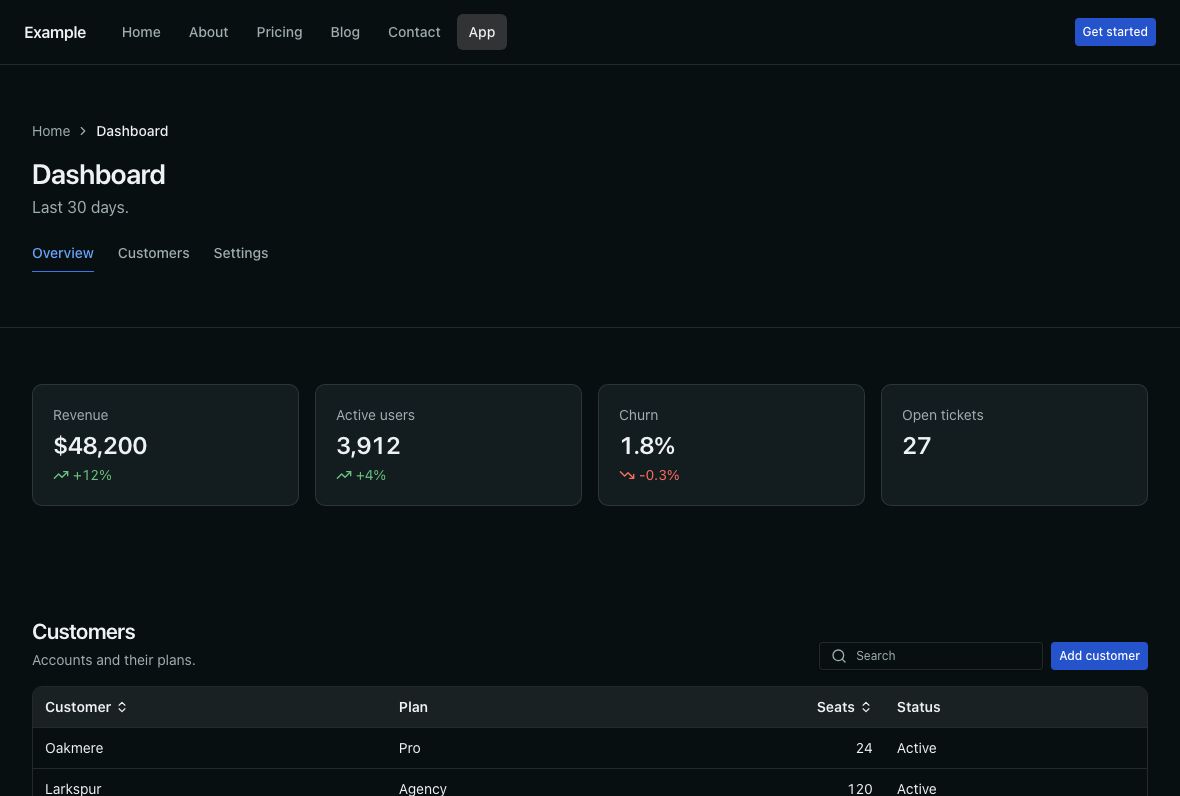Image resolution: width=1180 pixels, height=796 pixels.
Task: Click the Churn downward trend icon
Action: tap(627, 475)
